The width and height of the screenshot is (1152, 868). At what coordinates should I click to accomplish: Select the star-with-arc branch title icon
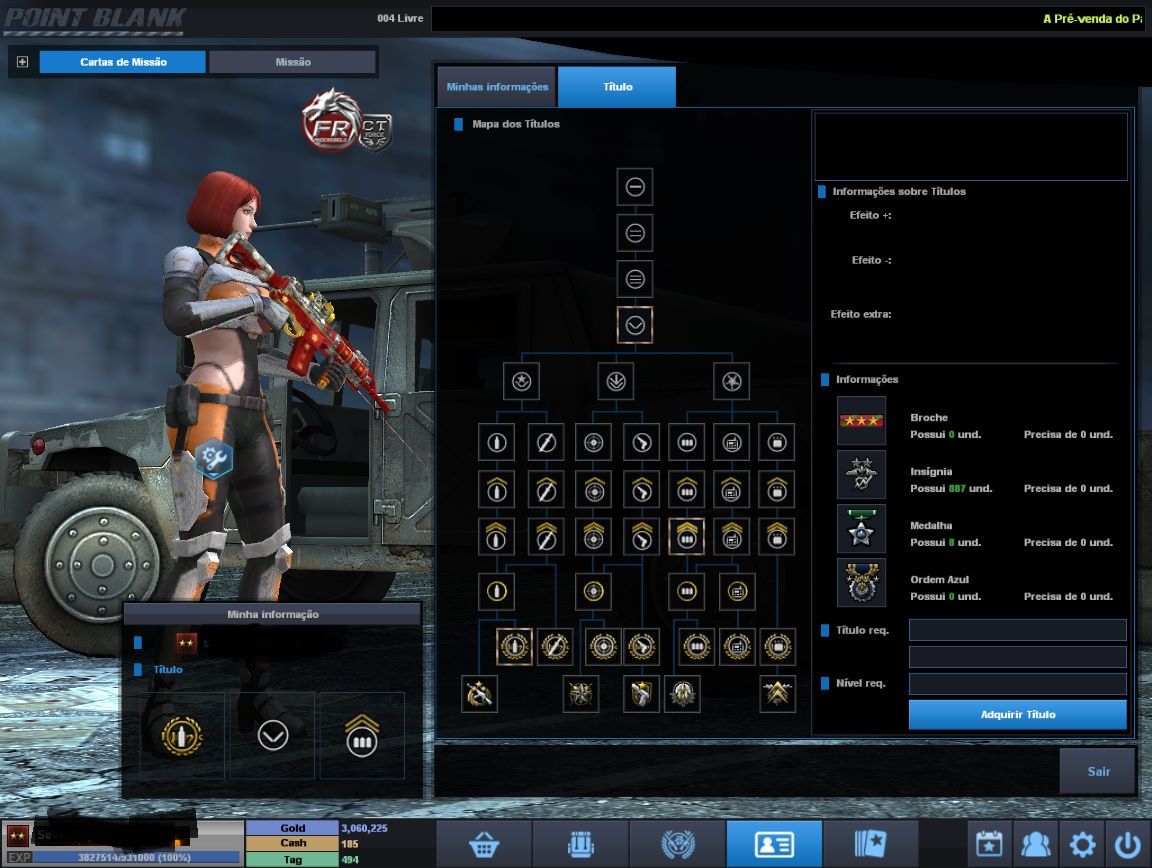pos(522,381)
